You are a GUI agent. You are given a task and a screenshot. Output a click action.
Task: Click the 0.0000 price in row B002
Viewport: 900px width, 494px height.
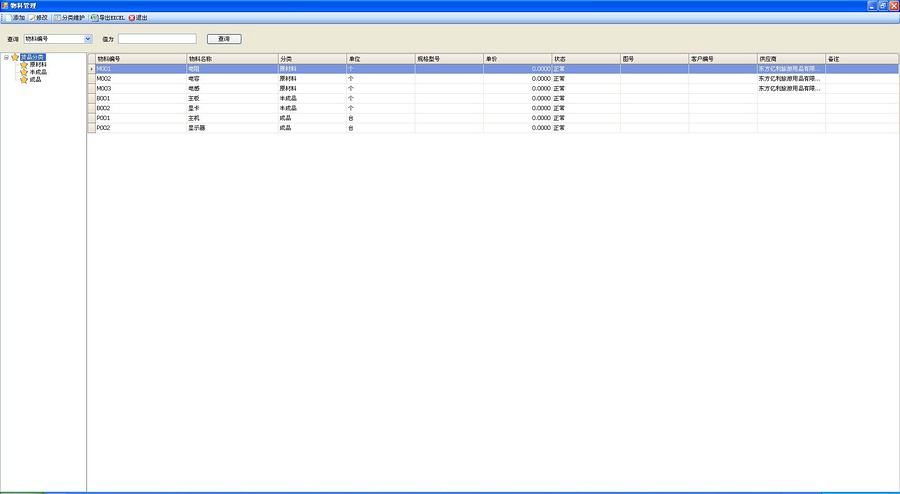coord(517,108)
